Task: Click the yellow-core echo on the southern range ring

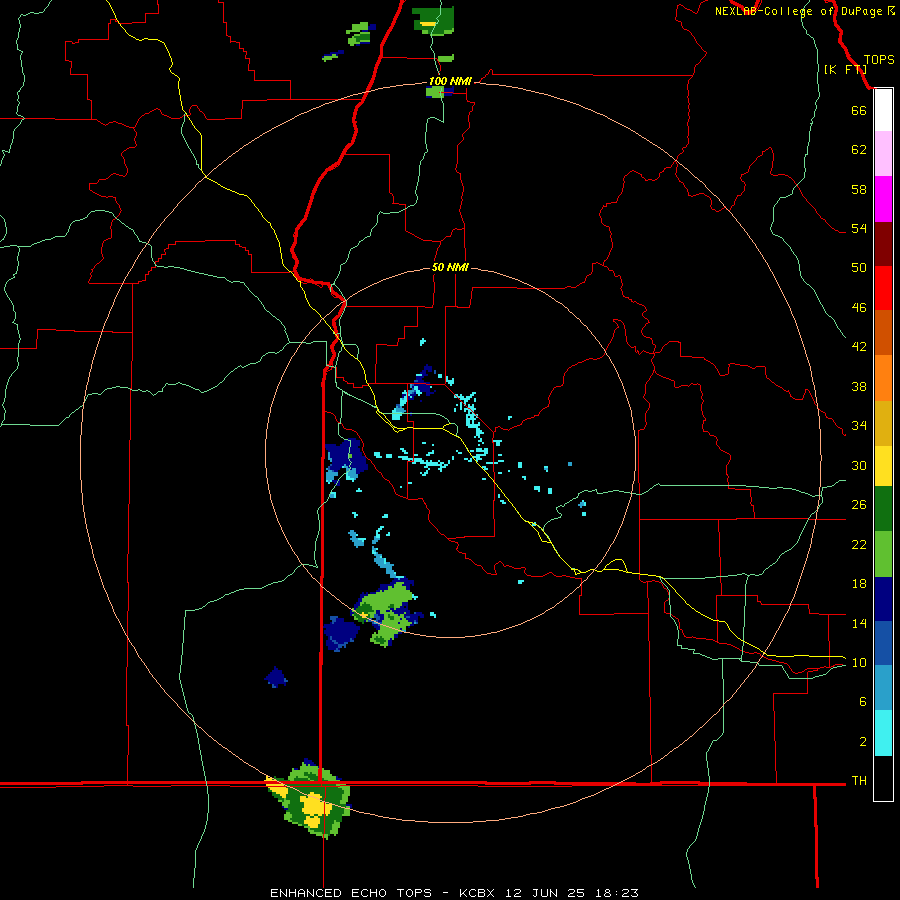Action: point(310,800)
